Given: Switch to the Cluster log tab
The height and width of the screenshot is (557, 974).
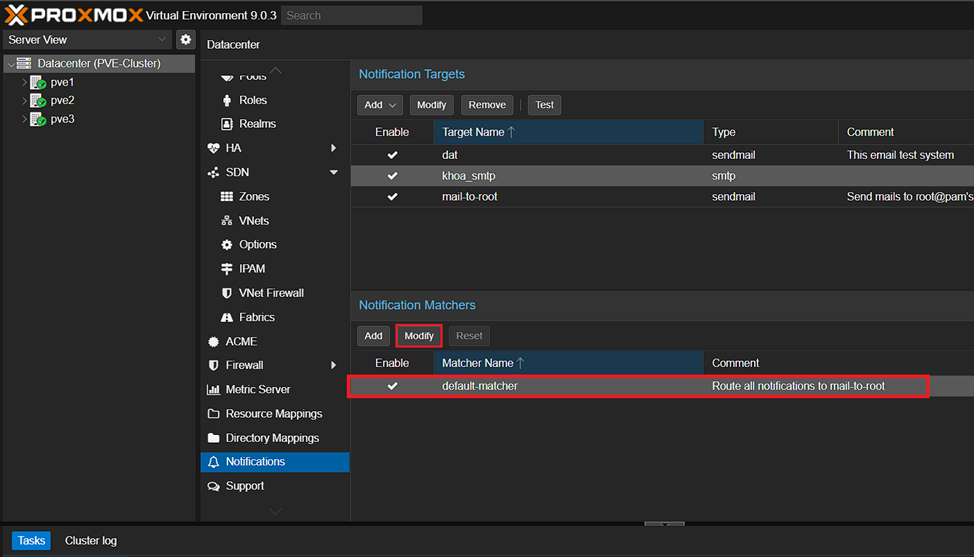Looking at the screenshot, I should (x=91, y=541).
